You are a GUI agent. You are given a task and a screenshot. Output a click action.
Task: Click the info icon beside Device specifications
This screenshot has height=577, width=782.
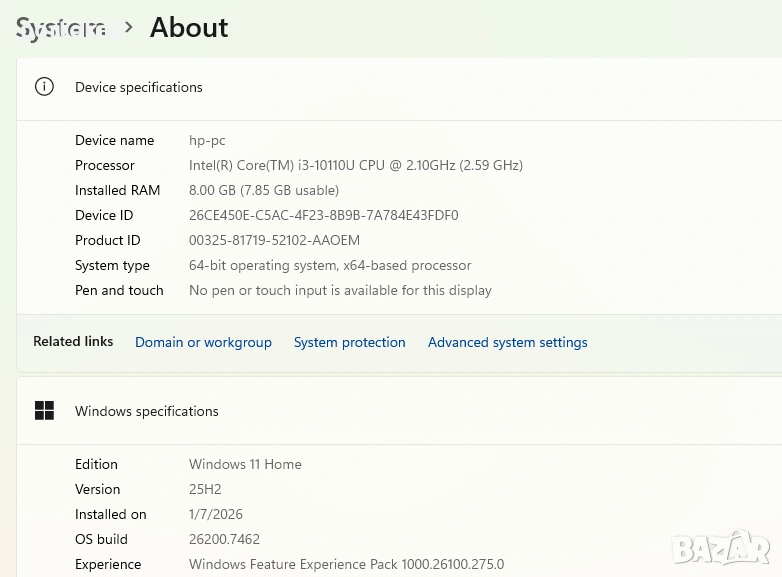44,87
